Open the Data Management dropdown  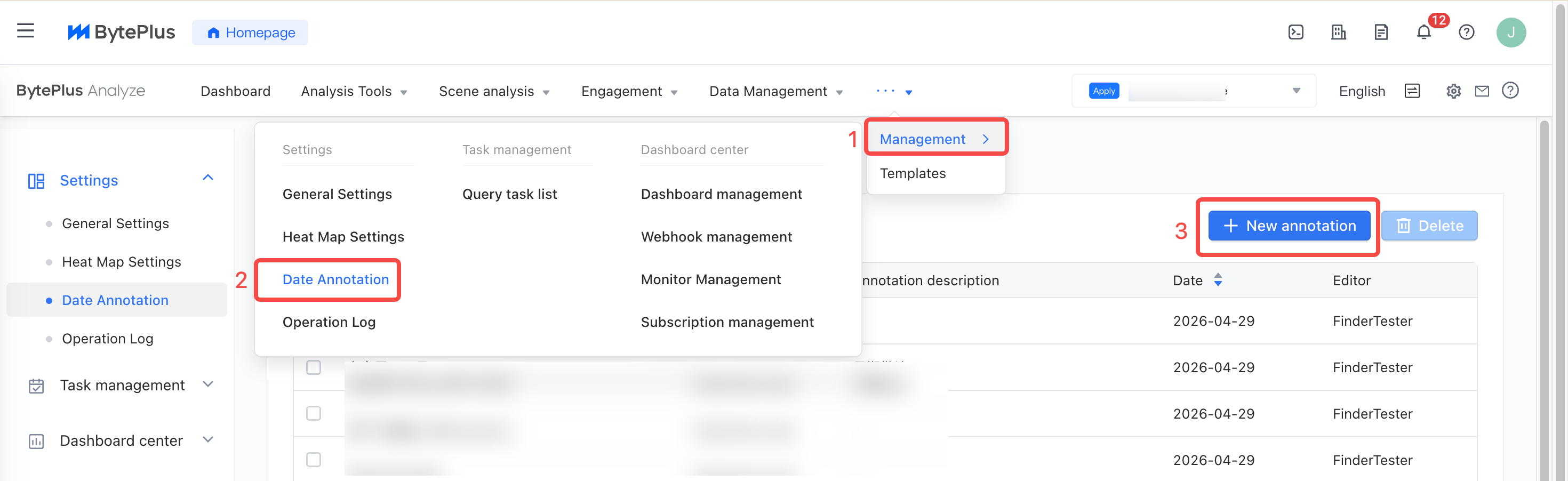pyautogui.click(x=775, y=91)
